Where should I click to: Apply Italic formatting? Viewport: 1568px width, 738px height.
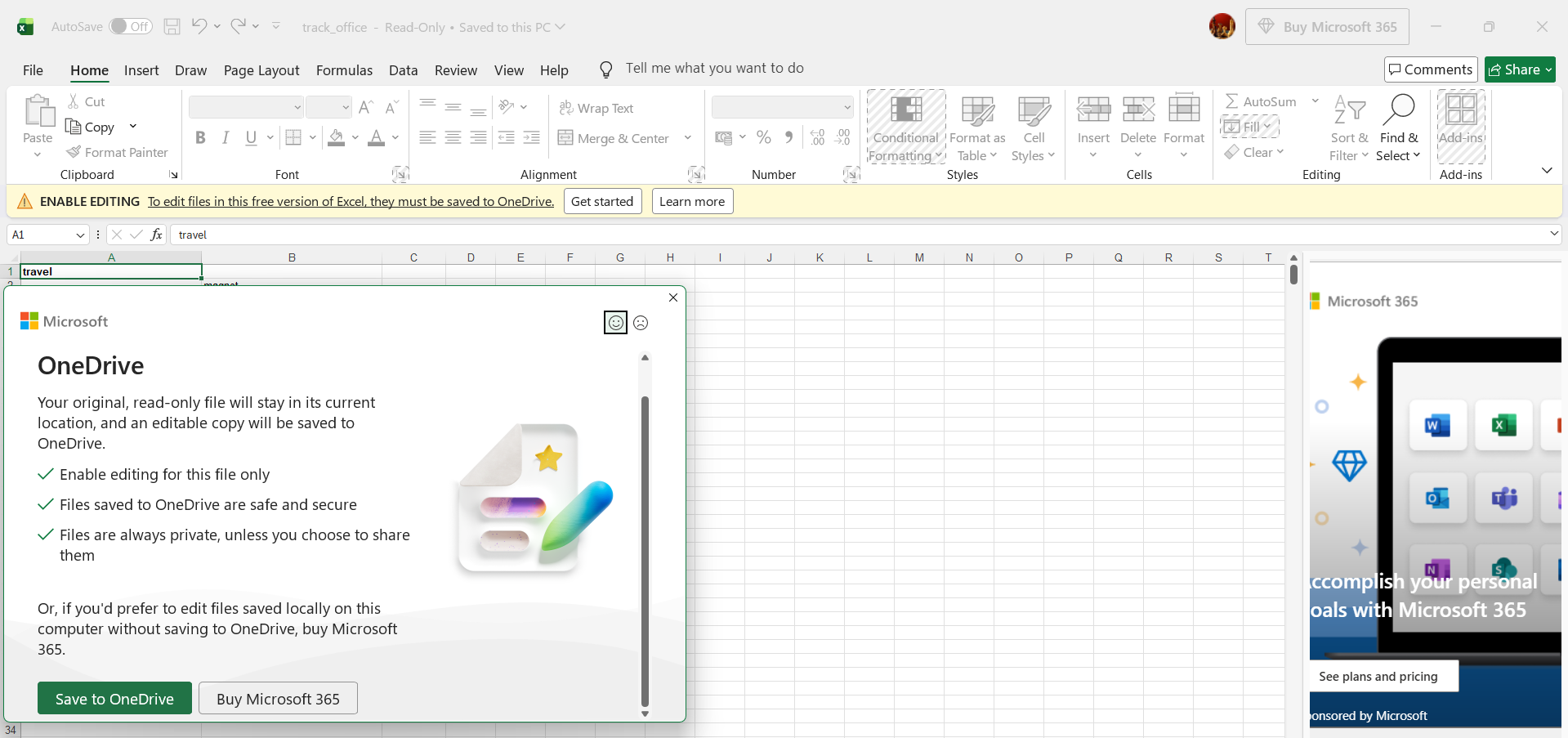click(226, 137)
